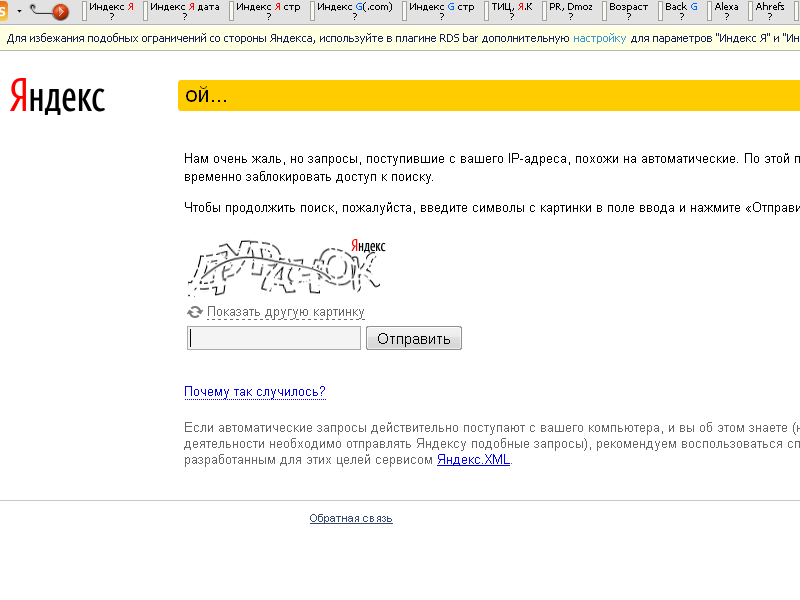Check the Индекс Я стр parameter
Screen dimensions: 800x600
point(268,11)
